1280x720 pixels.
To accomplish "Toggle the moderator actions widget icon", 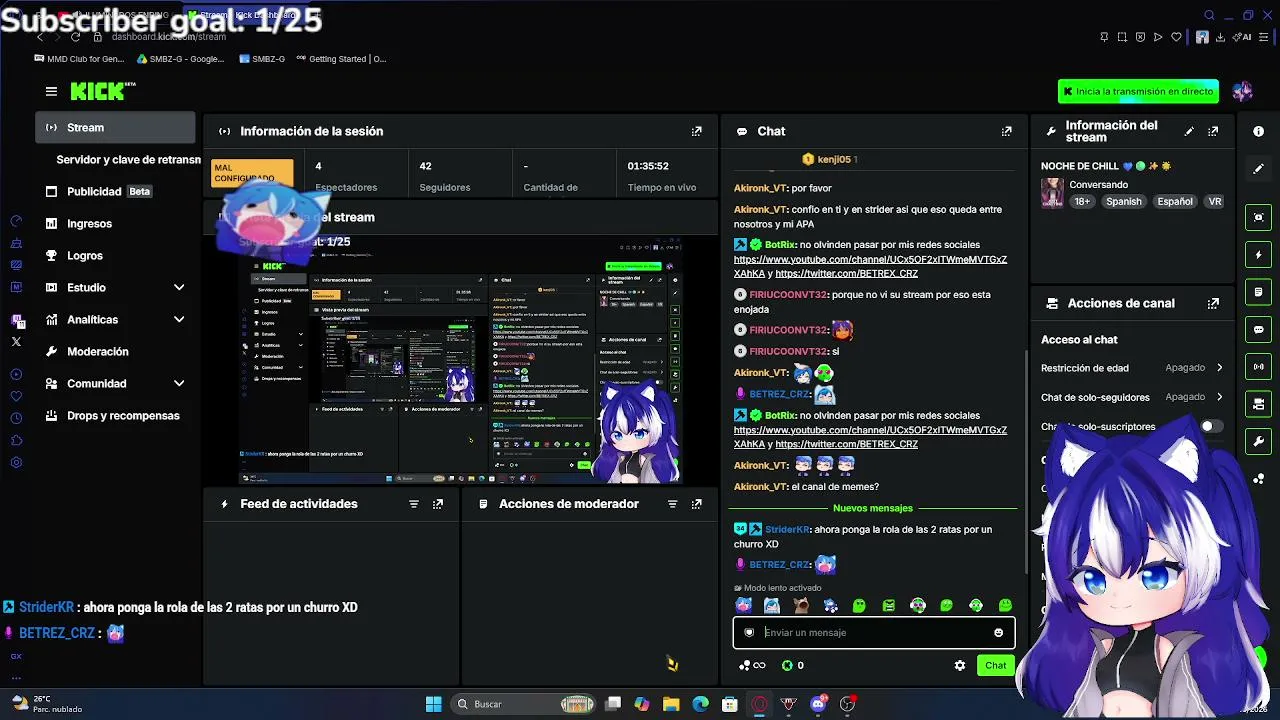I will click(1258, 292).
